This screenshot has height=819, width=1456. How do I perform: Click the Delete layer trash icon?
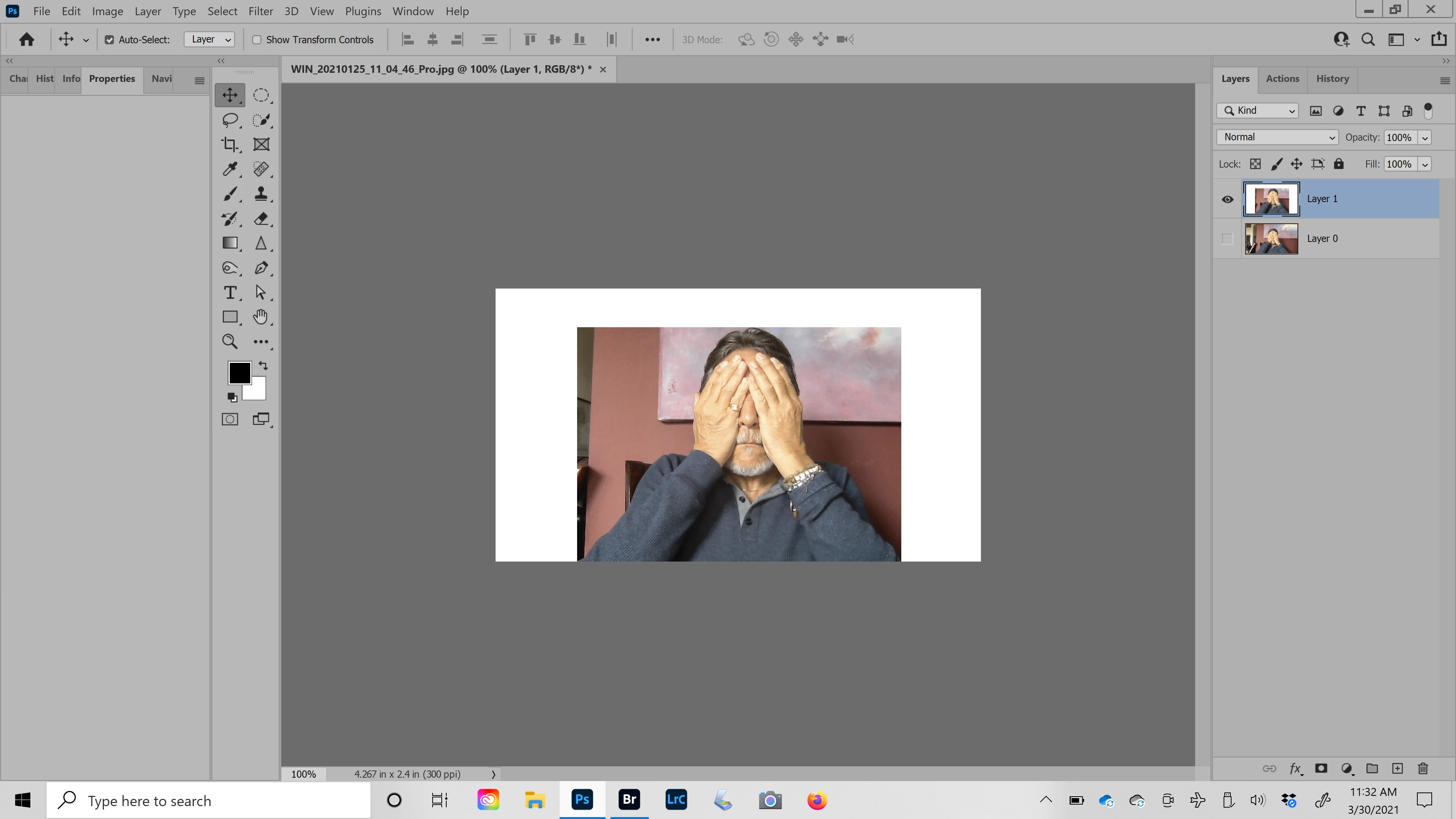1423,769
